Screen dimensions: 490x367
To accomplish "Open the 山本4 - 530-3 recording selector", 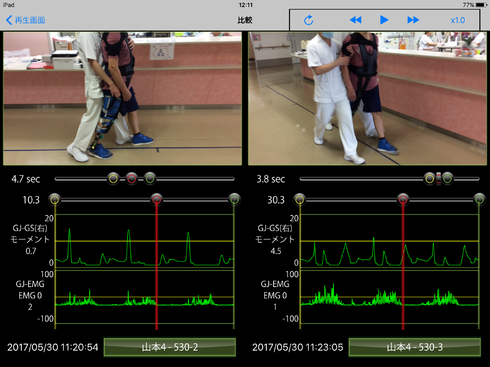I will pyautogui.click(x=415, y=347).
